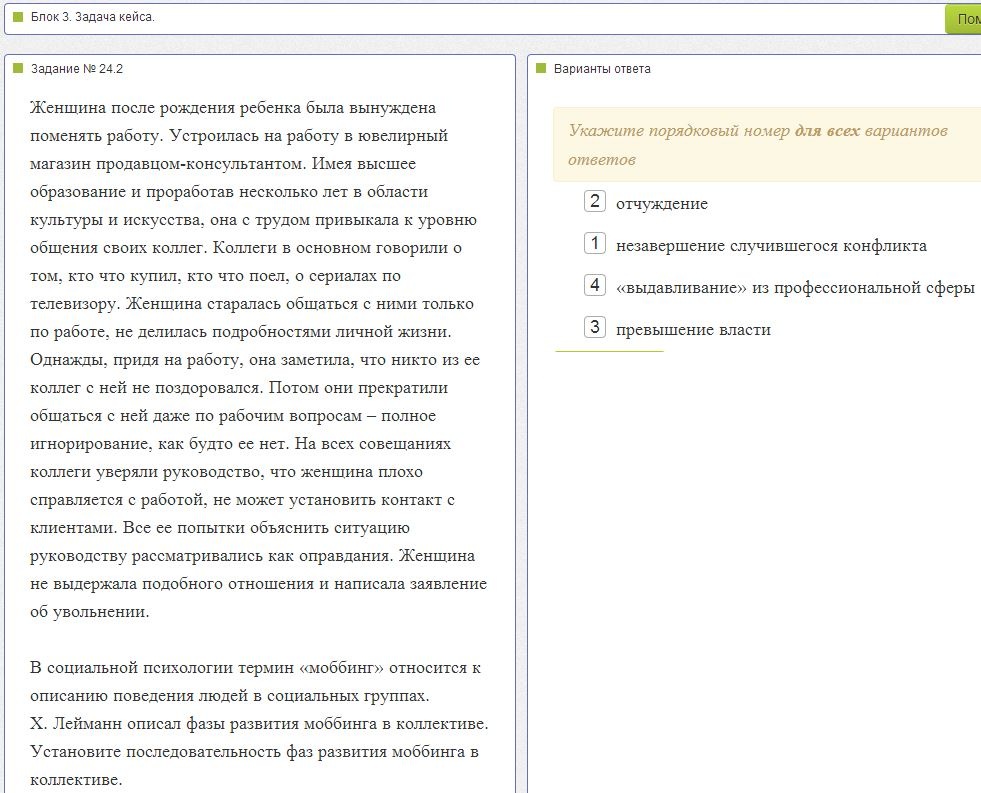This screenshot has width=981, height=793.
Task: Click the green square icon near "Задание № 24.2"
Action: (x=18, y=68)
